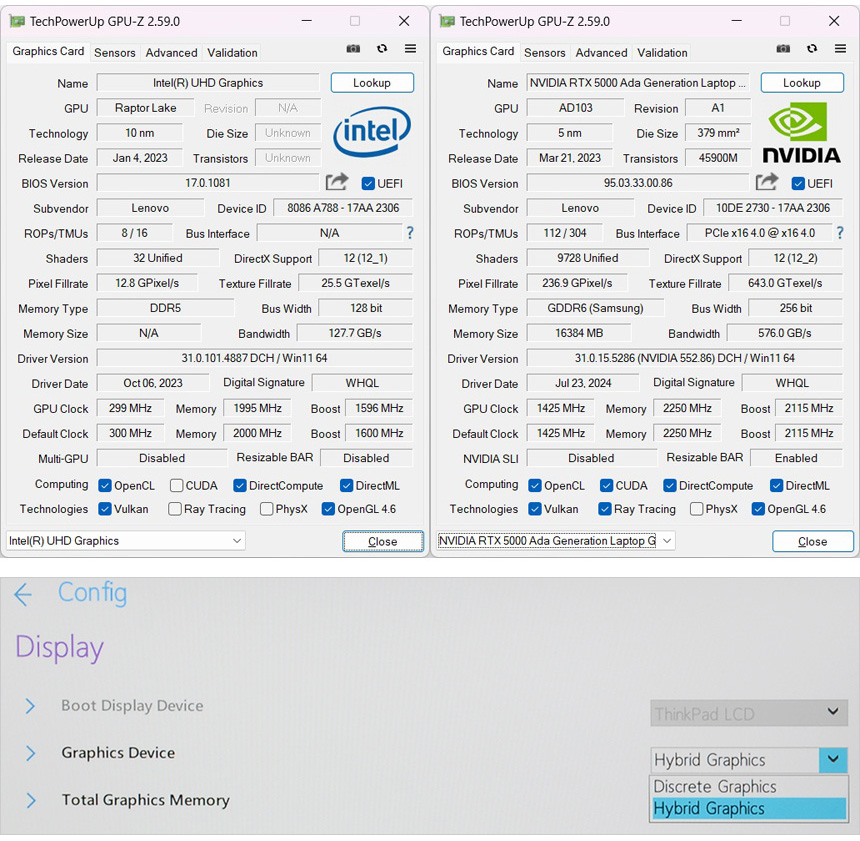
Task: Expand the Graphics Device row chevron
Action: pyautogui.click(x=30, y=753)
